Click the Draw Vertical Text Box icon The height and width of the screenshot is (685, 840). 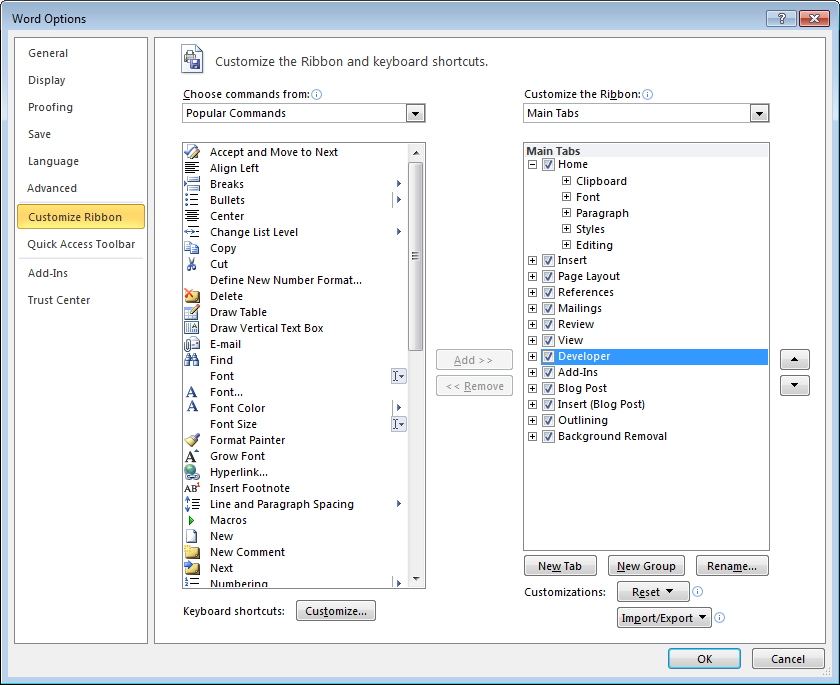click(192, 328)
